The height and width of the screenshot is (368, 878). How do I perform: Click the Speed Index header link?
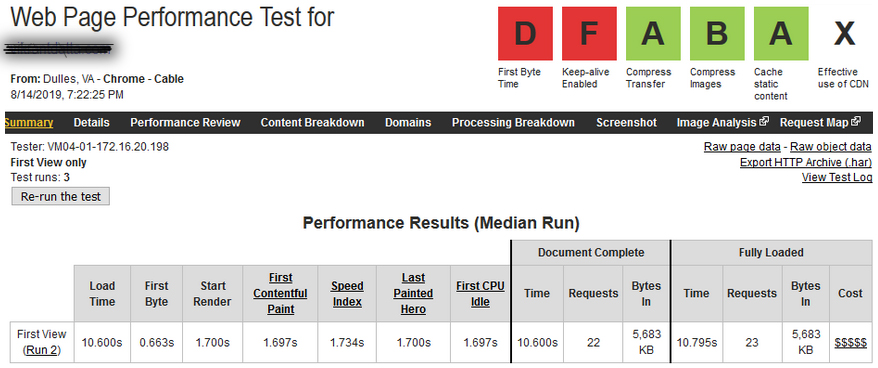347,294
